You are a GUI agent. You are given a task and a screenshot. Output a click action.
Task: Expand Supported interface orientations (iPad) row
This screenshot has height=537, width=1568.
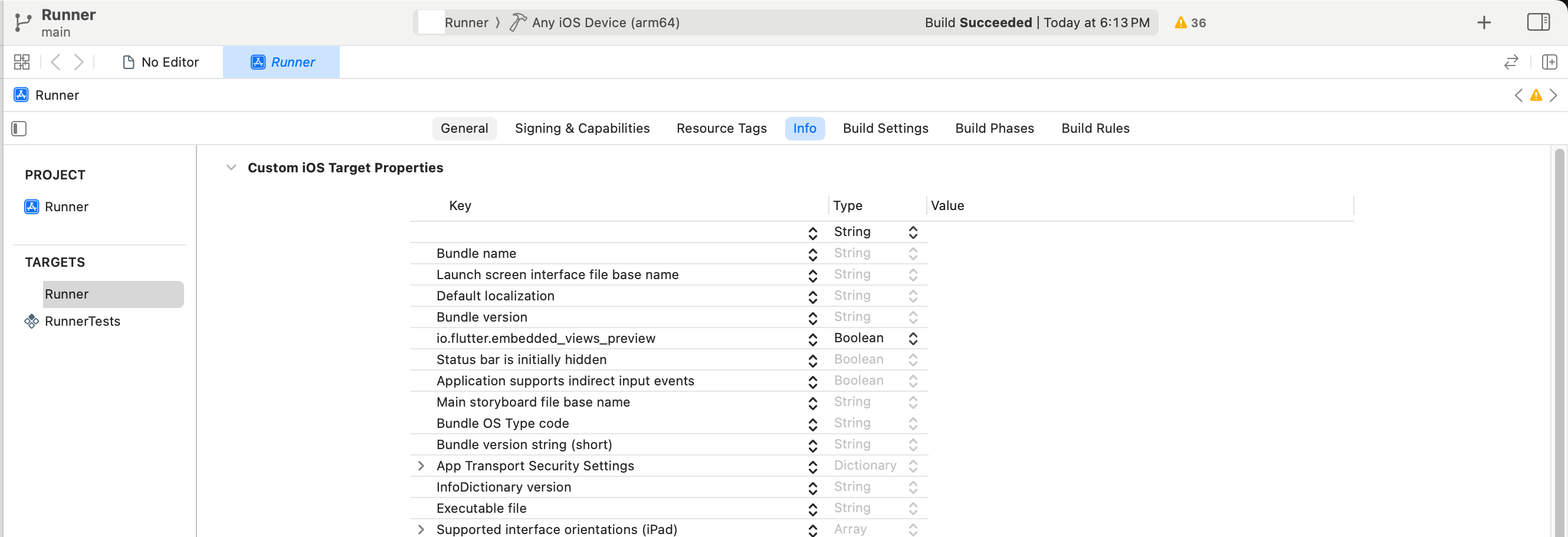(421, 529)
